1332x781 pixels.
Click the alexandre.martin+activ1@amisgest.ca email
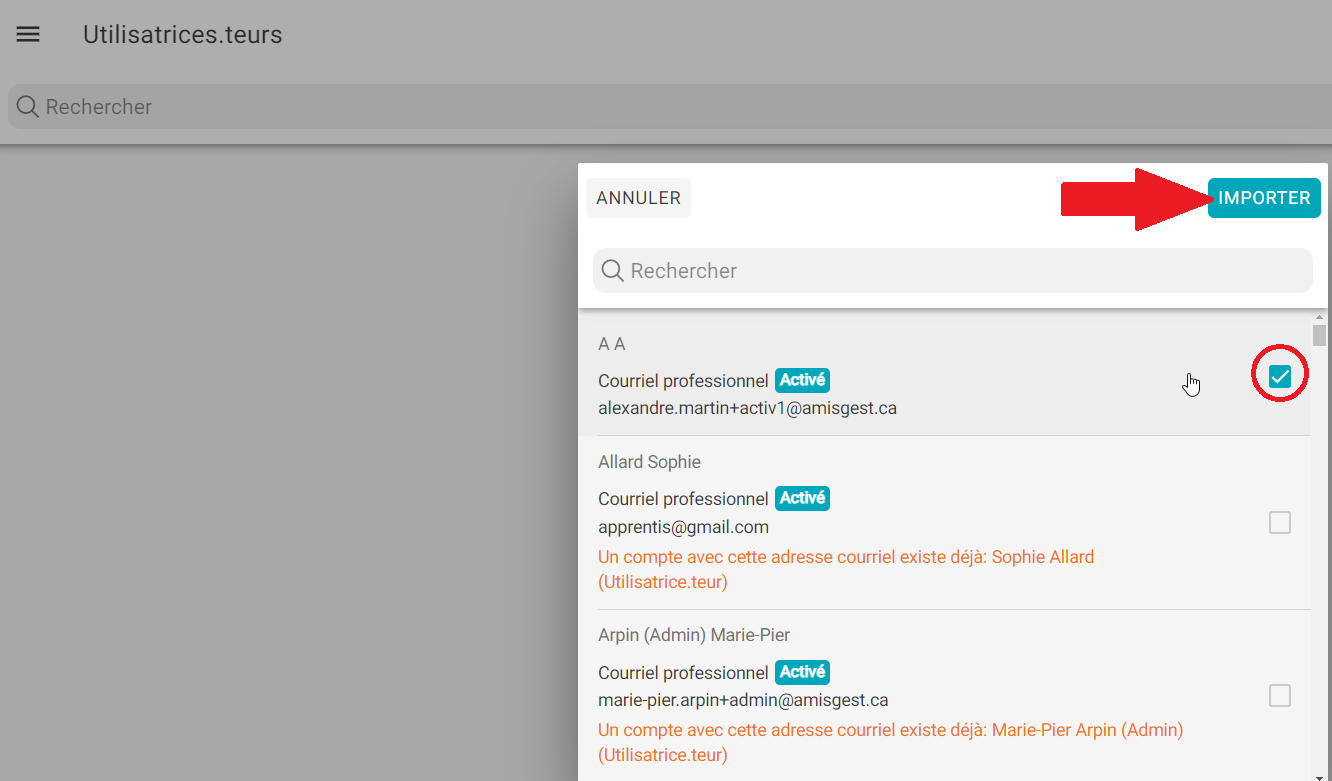pyautogui.click(x=747, y=408)
